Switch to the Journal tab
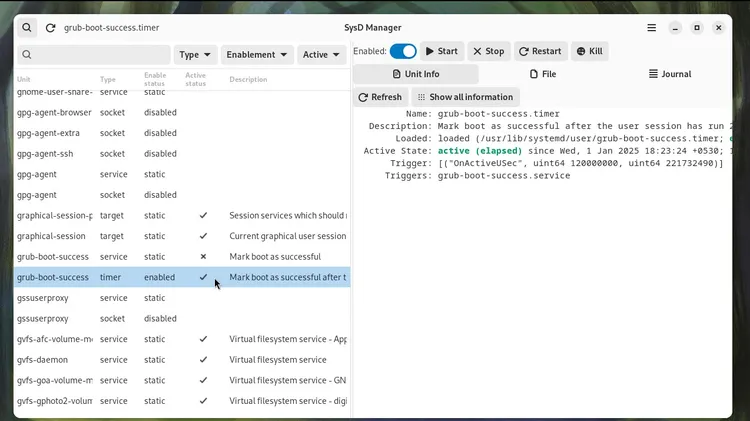750x421 pixels. tap(670, 74)
